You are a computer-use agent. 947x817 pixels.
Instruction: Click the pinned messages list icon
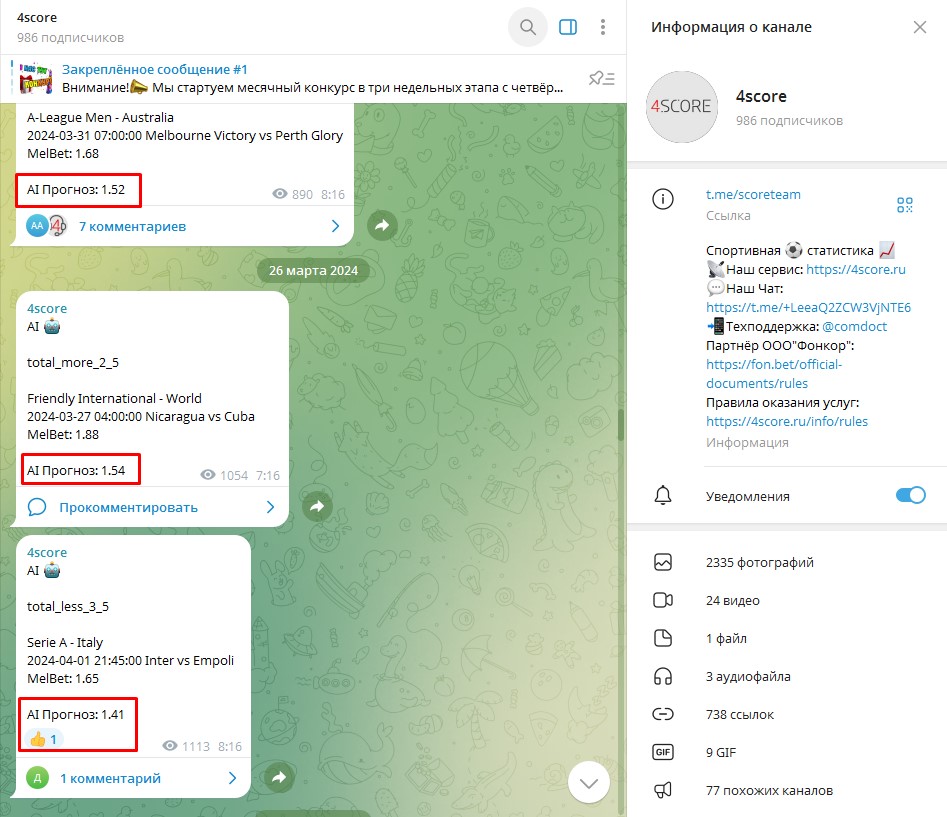click(x=601, y=79)
